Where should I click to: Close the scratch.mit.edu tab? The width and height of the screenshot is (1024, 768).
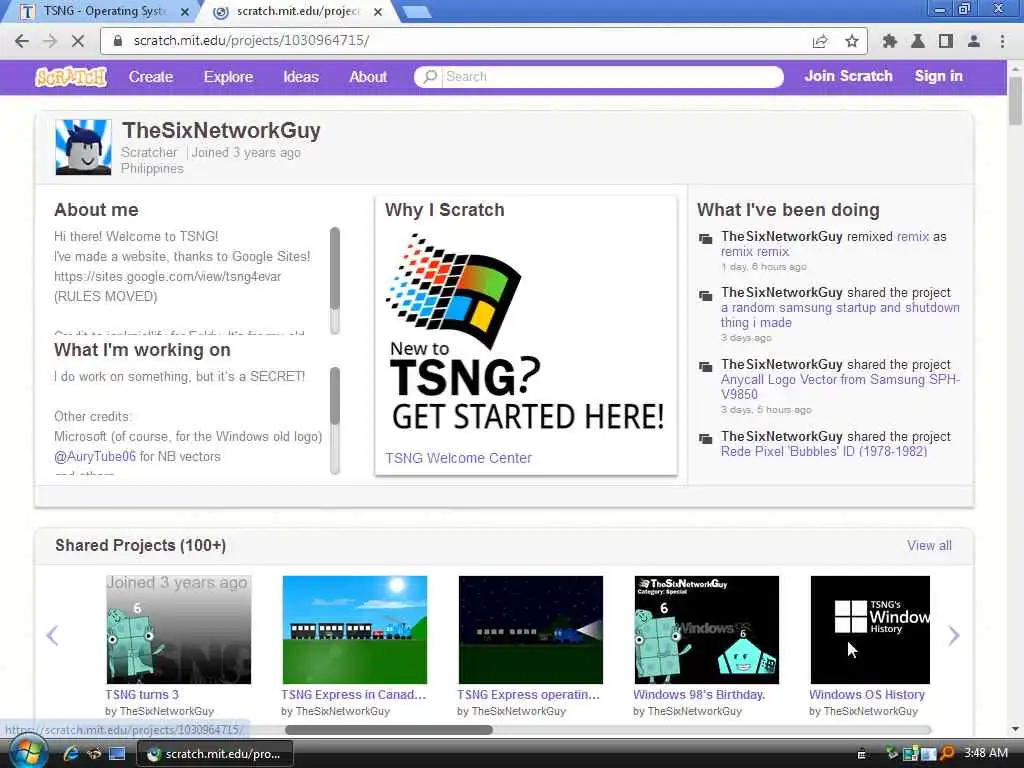(x=378, y=12)
